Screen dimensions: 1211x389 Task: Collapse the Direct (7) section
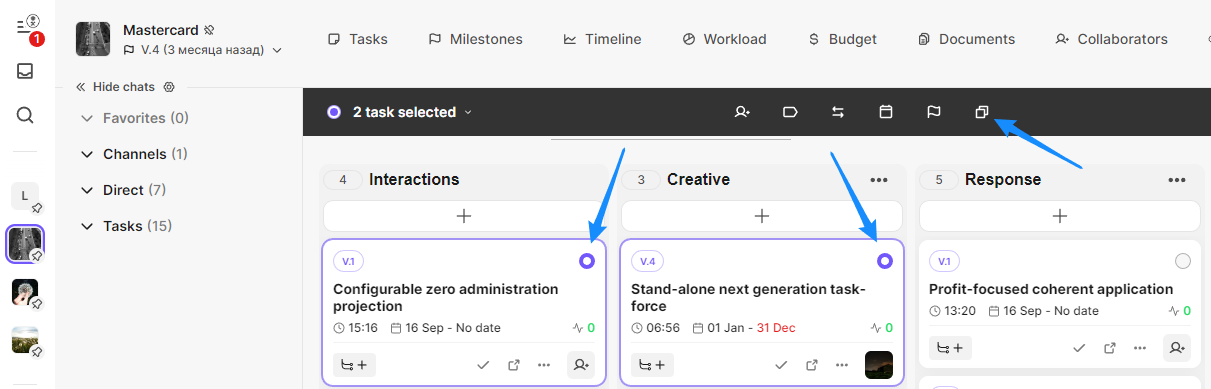click(x=123, y=190)
